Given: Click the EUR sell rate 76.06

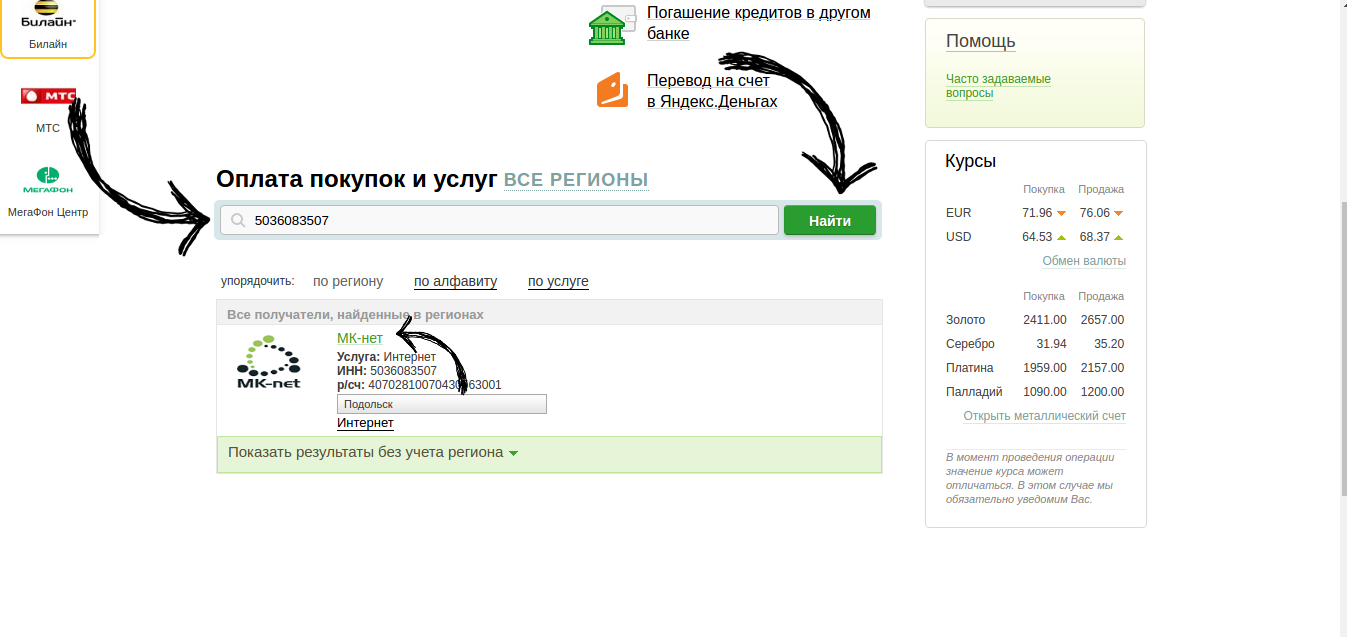Looking at the screenshot, I should coord(1095,213).
